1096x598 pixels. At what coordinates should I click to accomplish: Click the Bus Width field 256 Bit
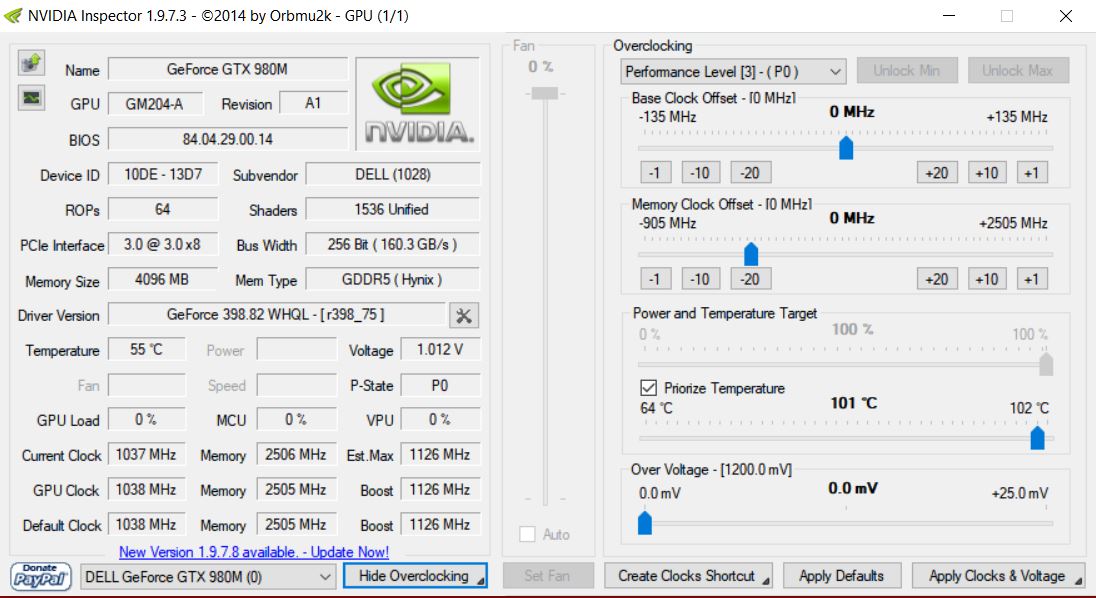pyautogui.click(x=393, y=244)
